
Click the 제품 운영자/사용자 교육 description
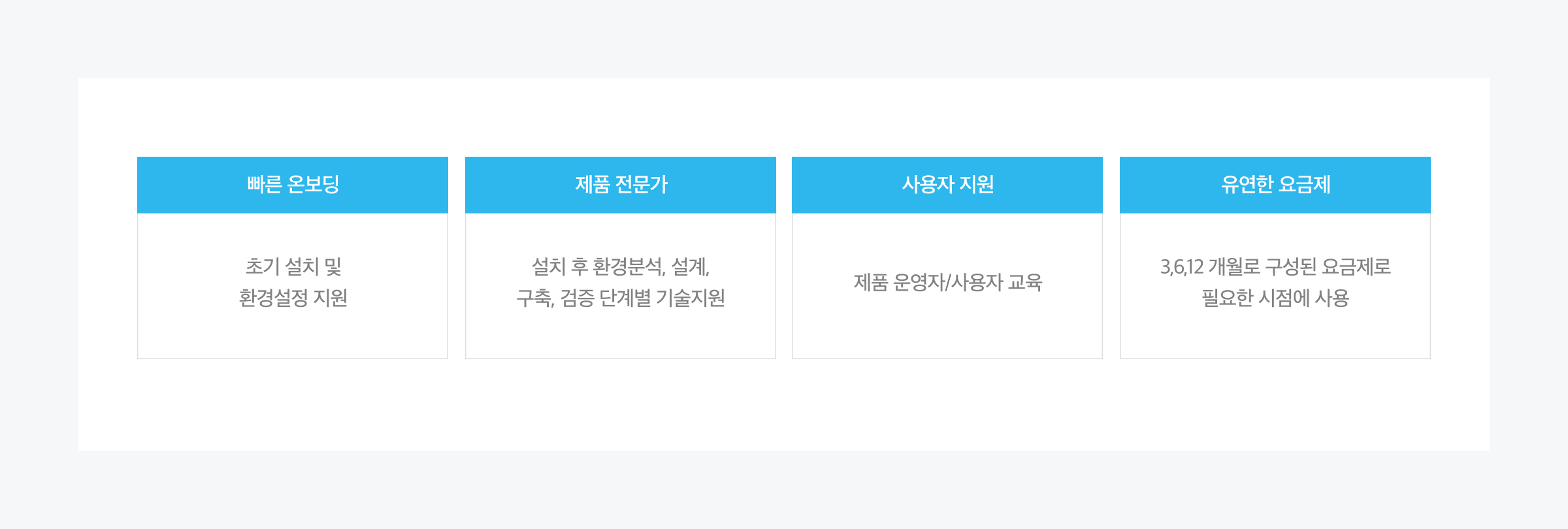coord(947,282)
